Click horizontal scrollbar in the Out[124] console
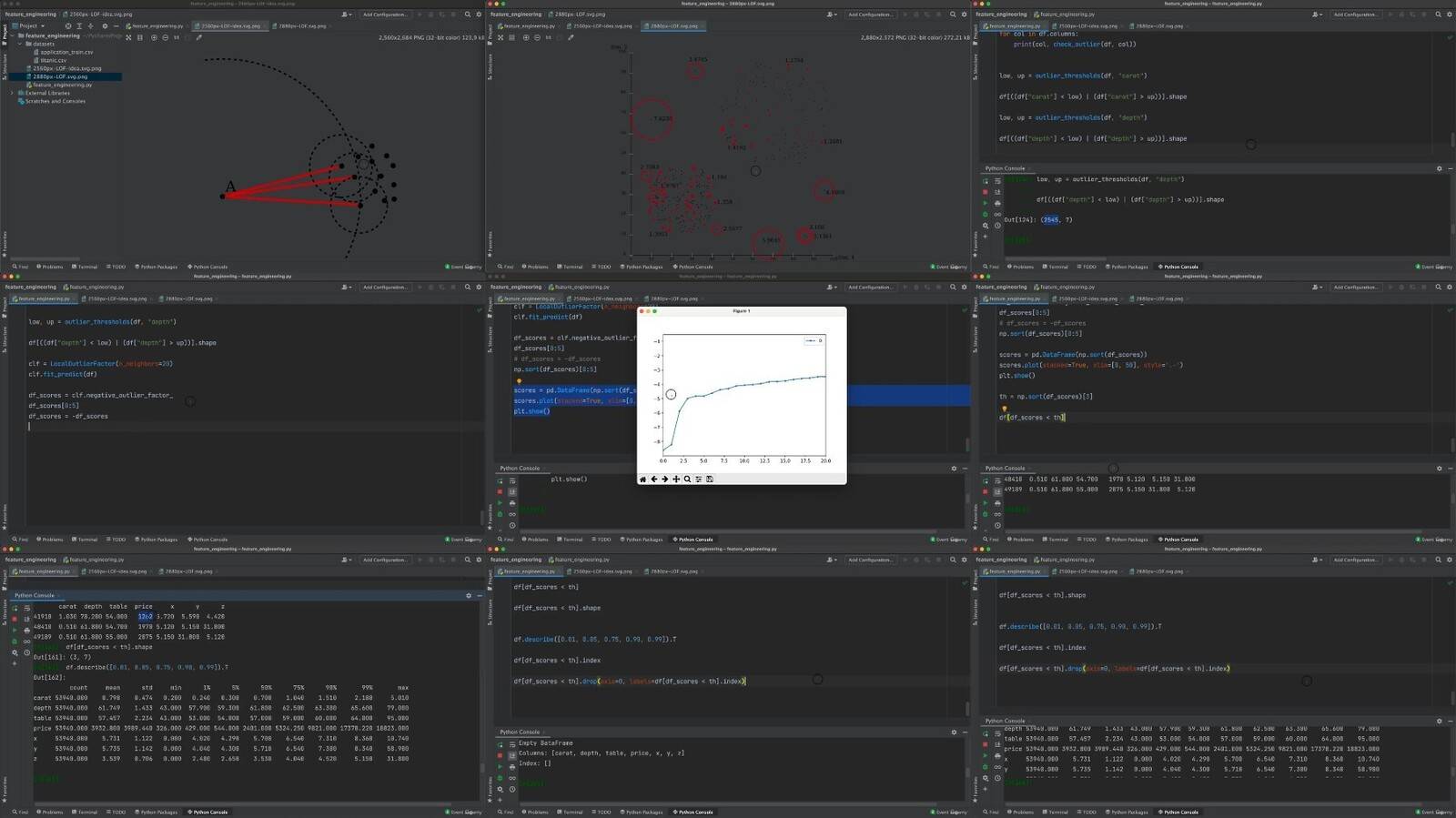 [1056, 258]
